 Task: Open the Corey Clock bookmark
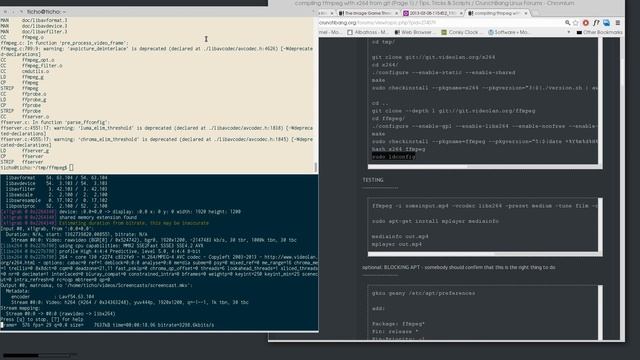[462, 32]
